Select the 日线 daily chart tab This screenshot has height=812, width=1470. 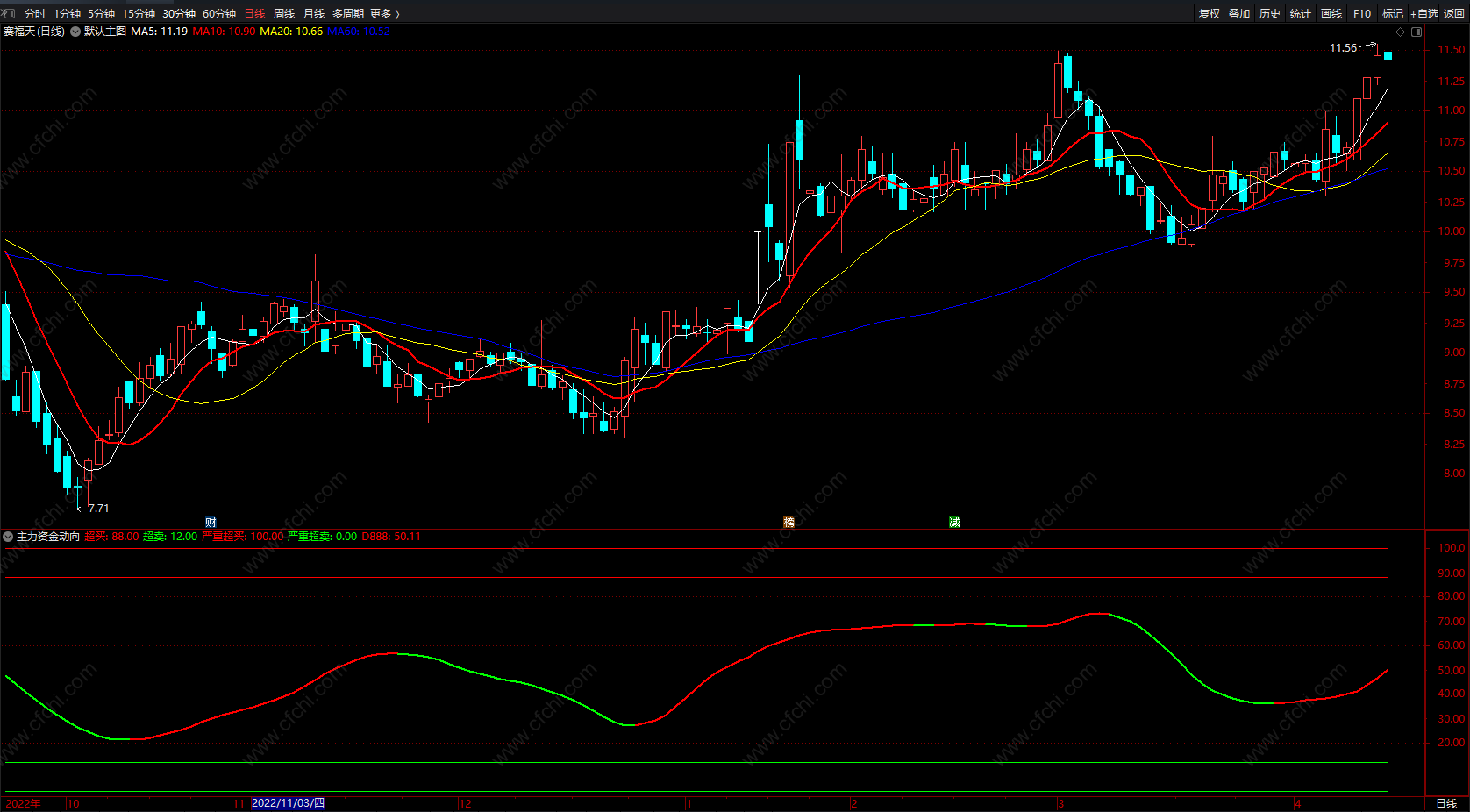click(x=254, y=14)
